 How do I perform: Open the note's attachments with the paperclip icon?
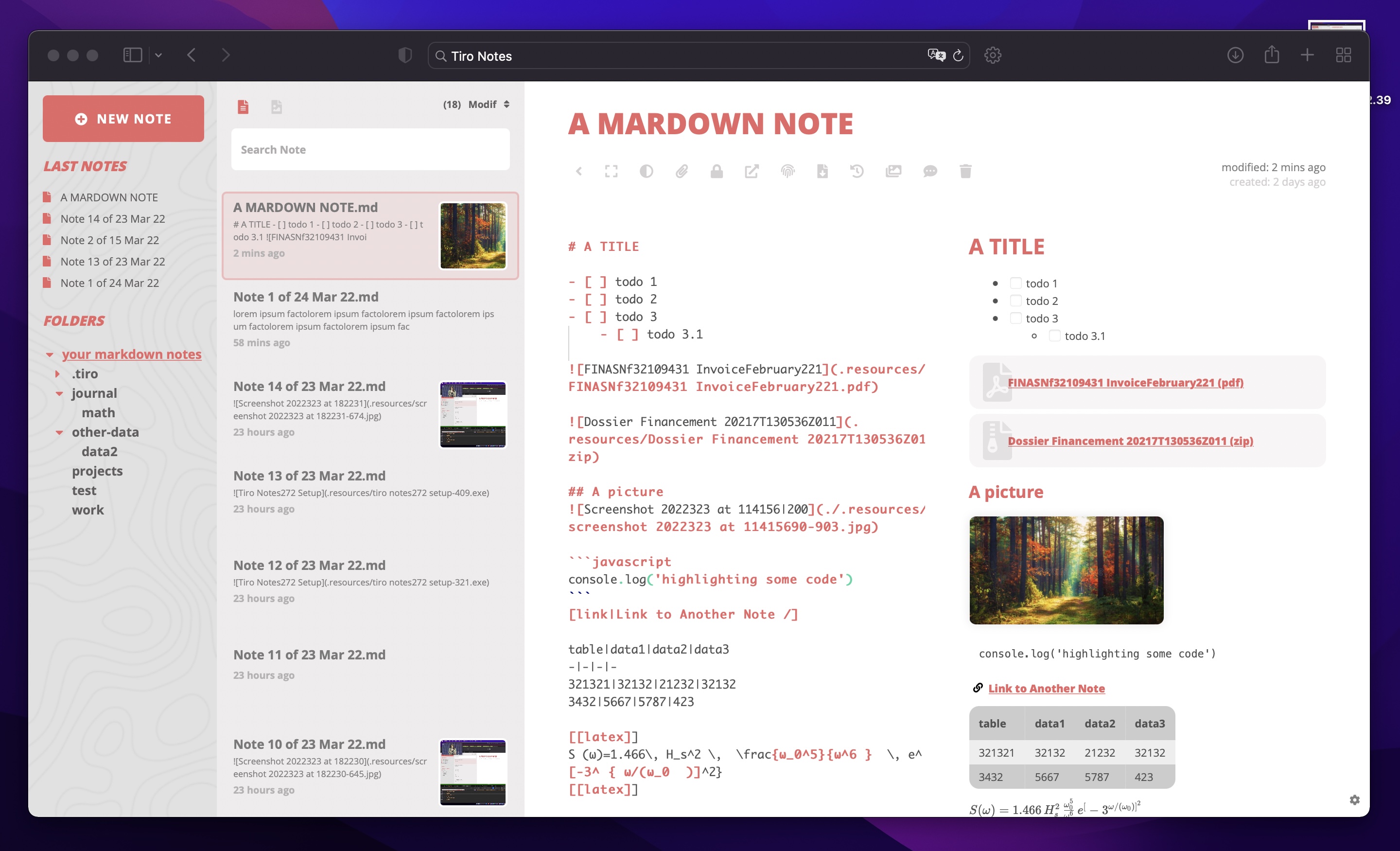coord(682,171)
